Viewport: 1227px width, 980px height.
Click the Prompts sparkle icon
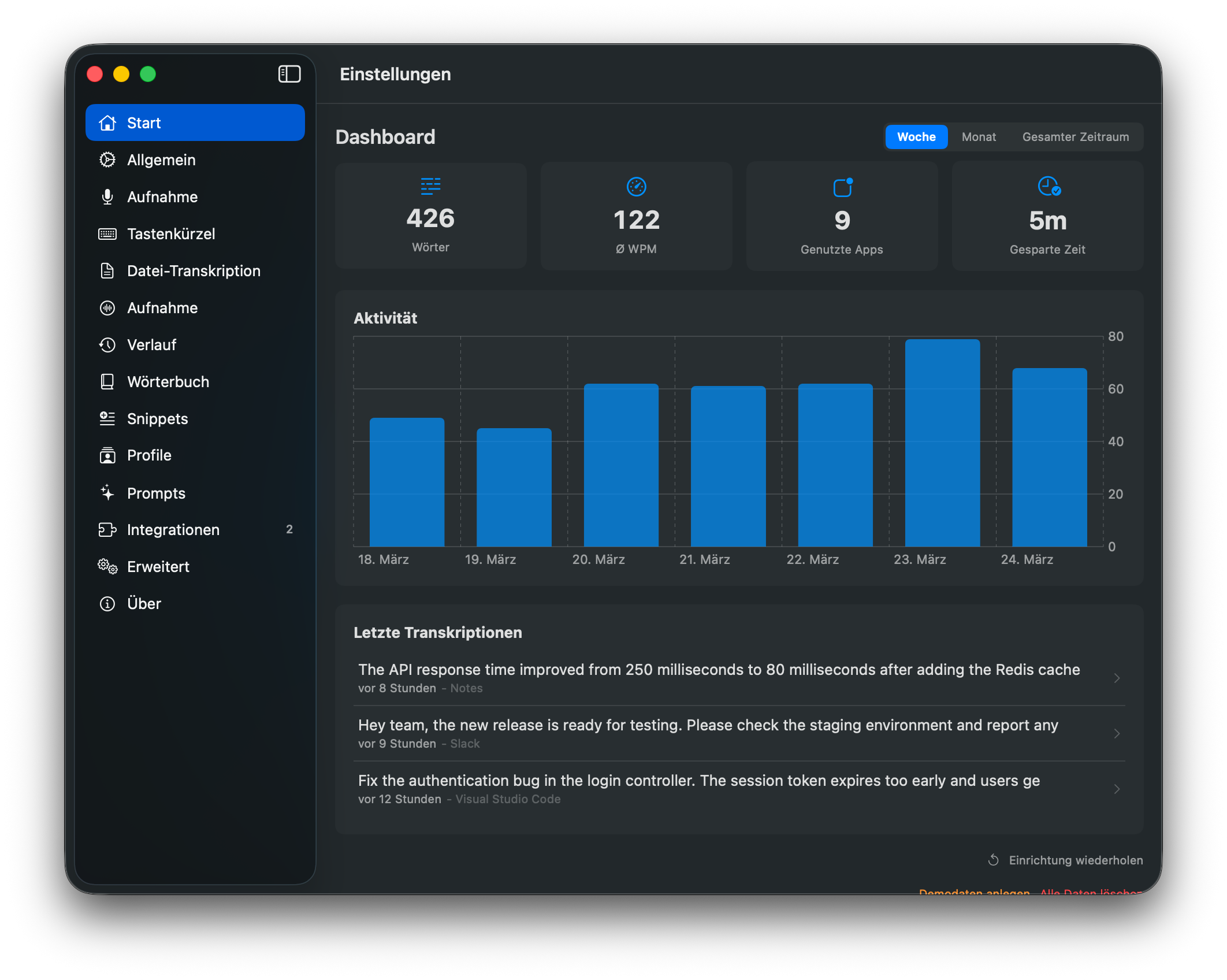coord(107,493)
